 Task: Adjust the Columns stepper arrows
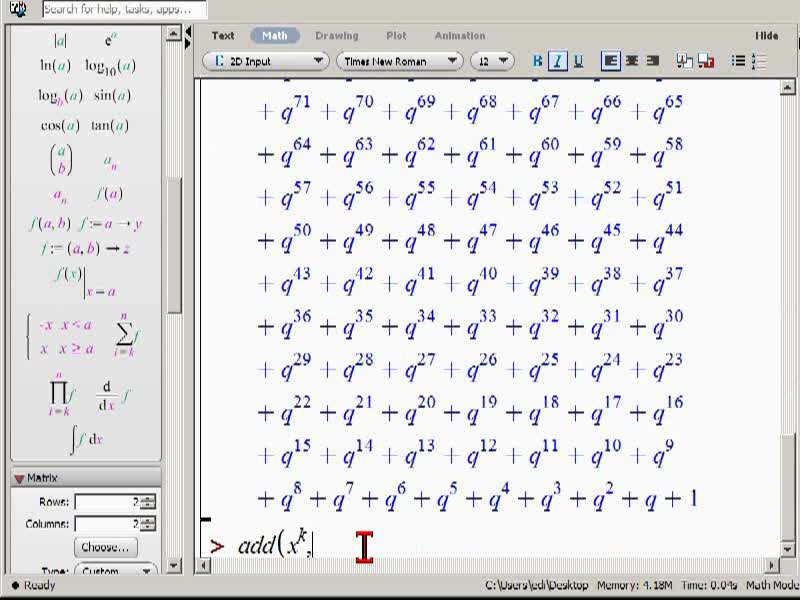point(148,524)
